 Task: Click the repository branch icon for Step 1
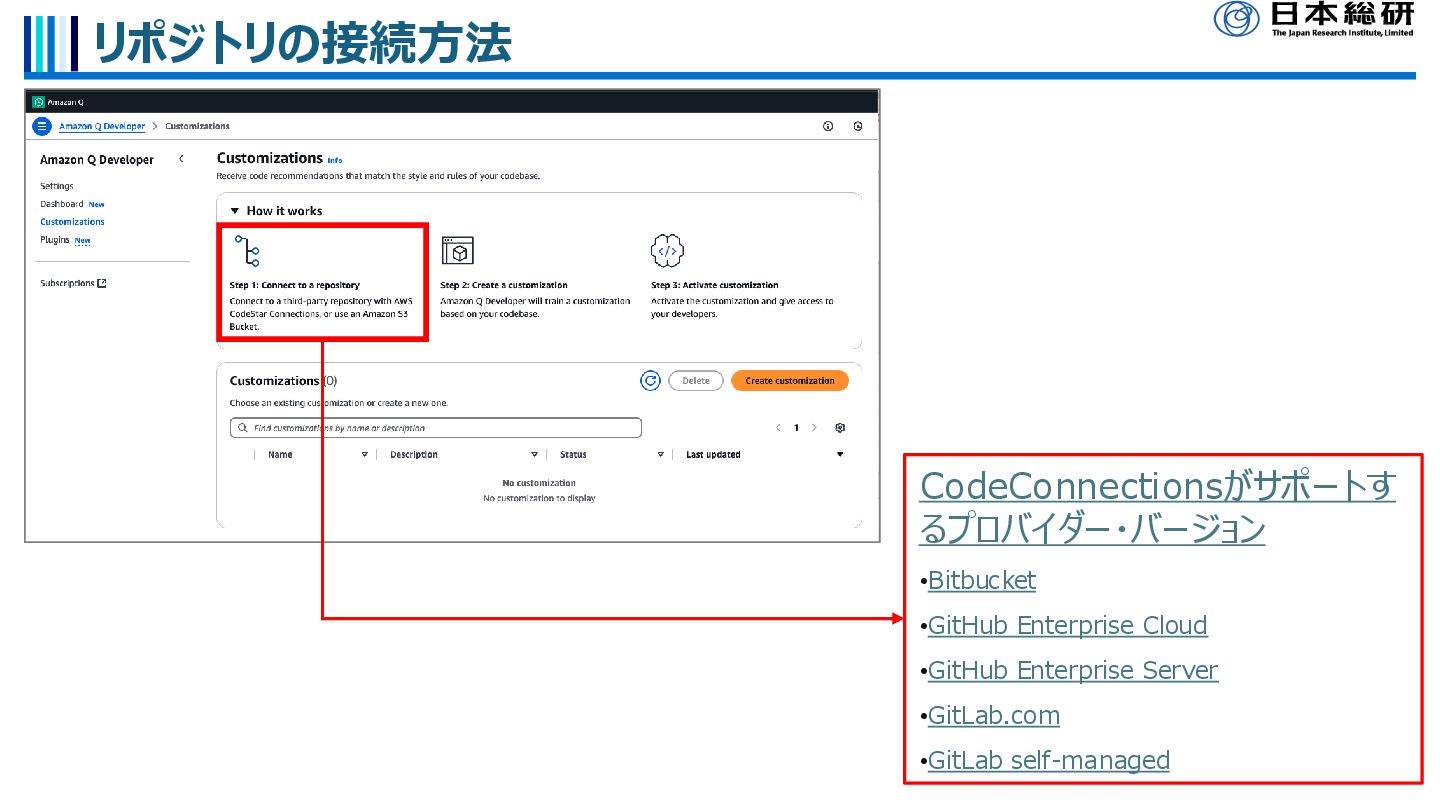point(247,250)
